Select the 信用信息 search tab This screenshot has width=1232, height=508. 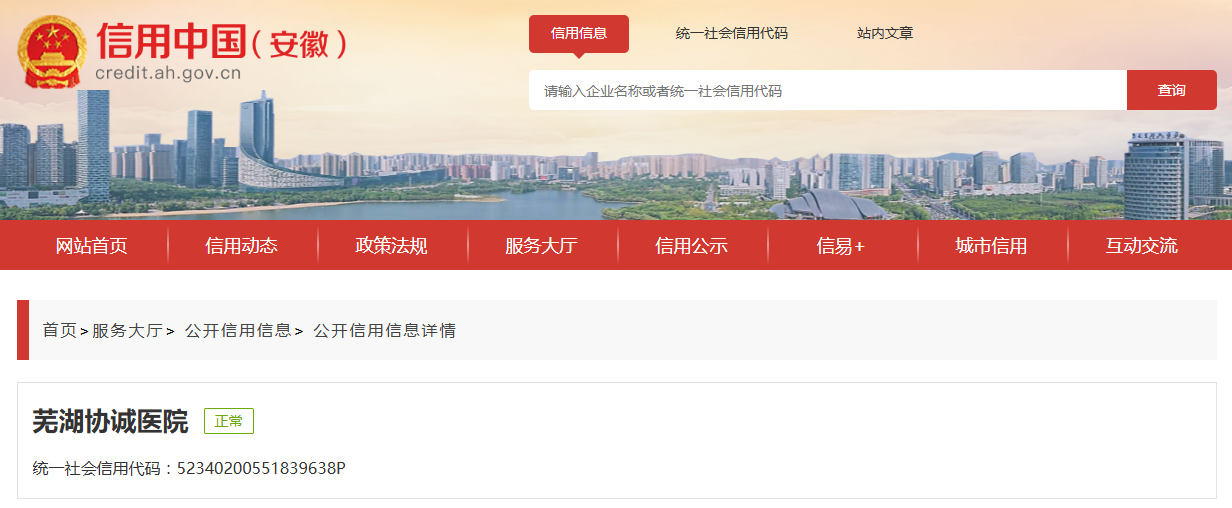(579, 33)
